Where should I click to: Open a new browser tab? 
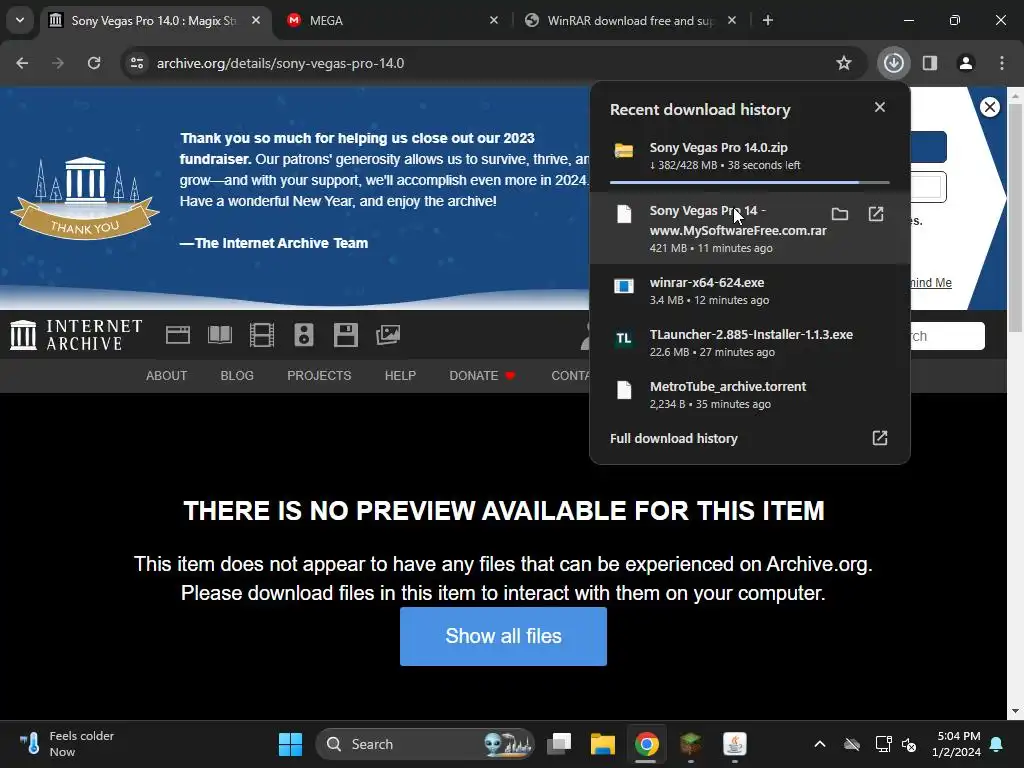[x=768, y=20]
